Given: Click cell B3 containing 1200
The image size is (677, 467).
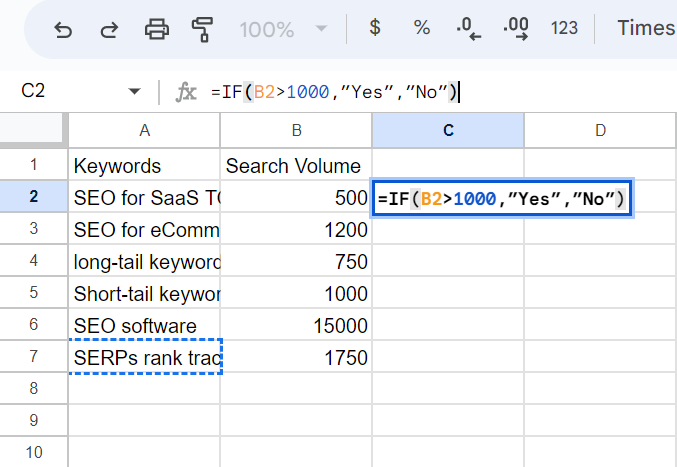Looking at the screenshot, I should (x=296, y=230).
